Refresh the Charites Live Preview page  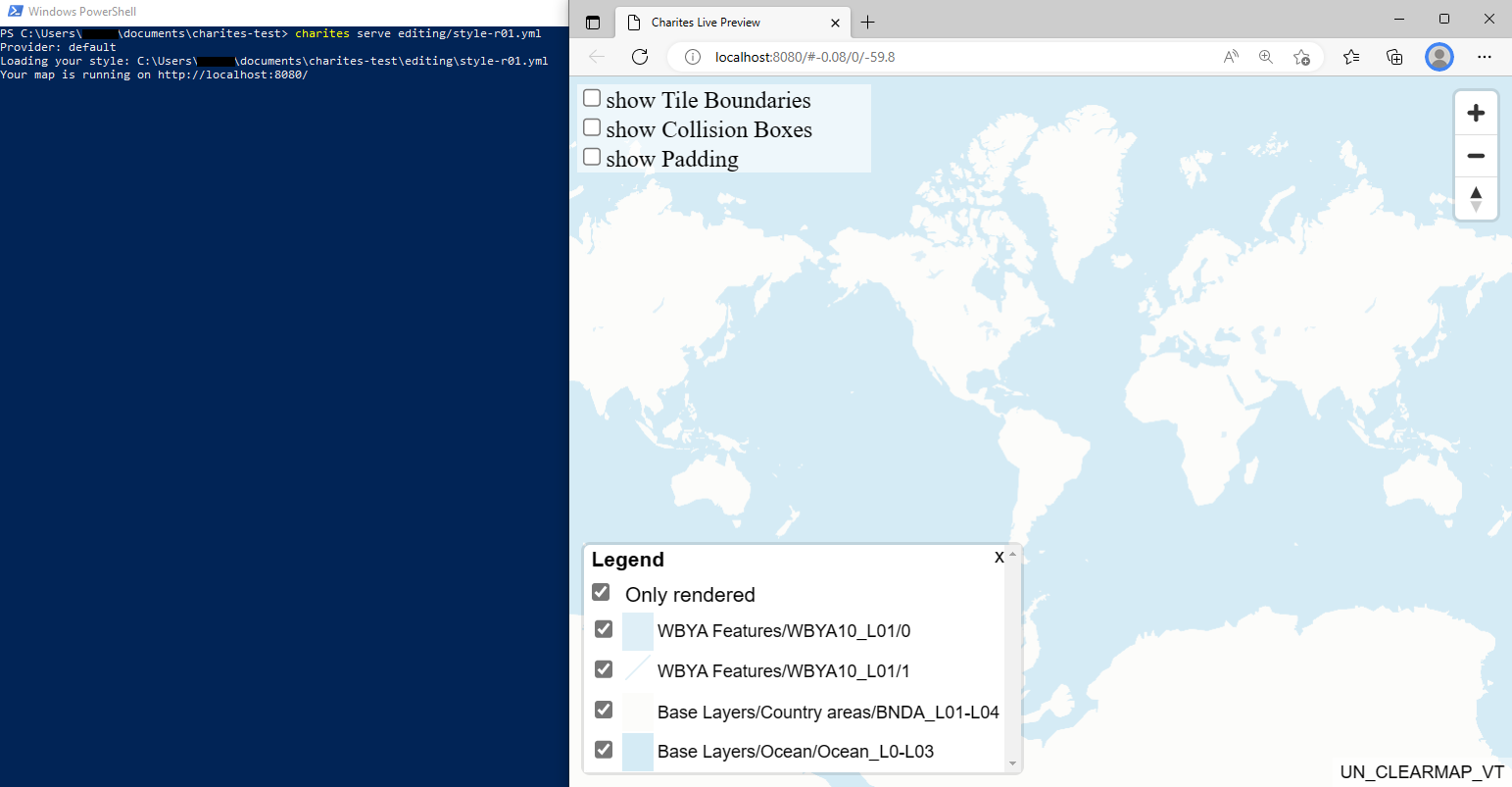click(x=640, y=57)
